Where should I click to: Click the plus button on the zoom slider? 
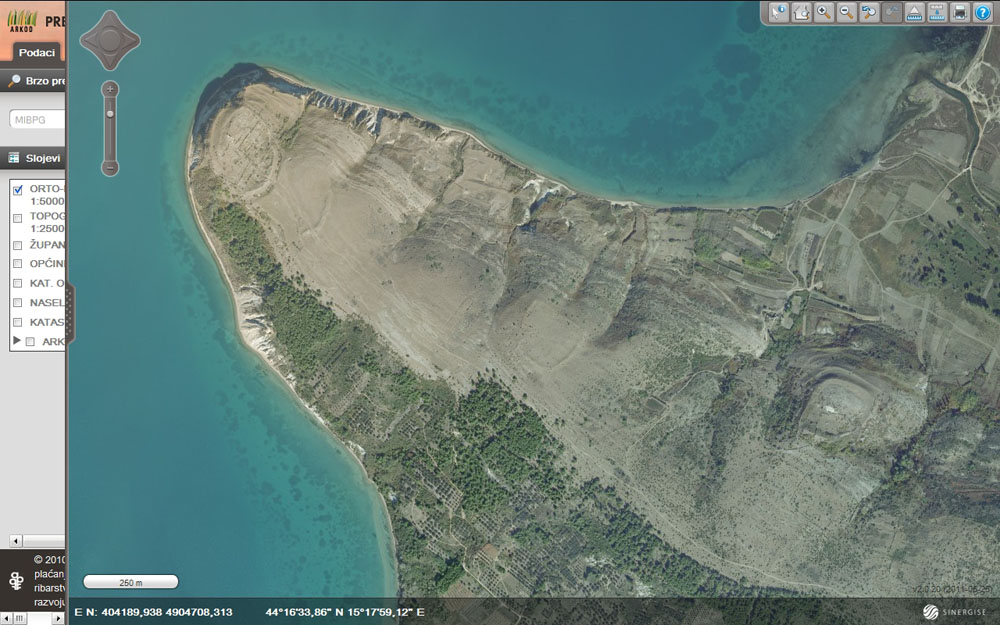point(110,89)
